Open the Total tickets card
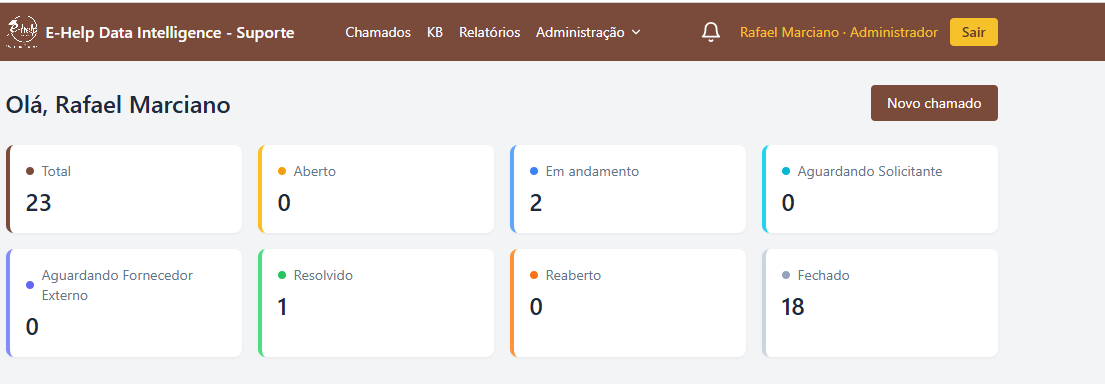 tap(124, 189)
